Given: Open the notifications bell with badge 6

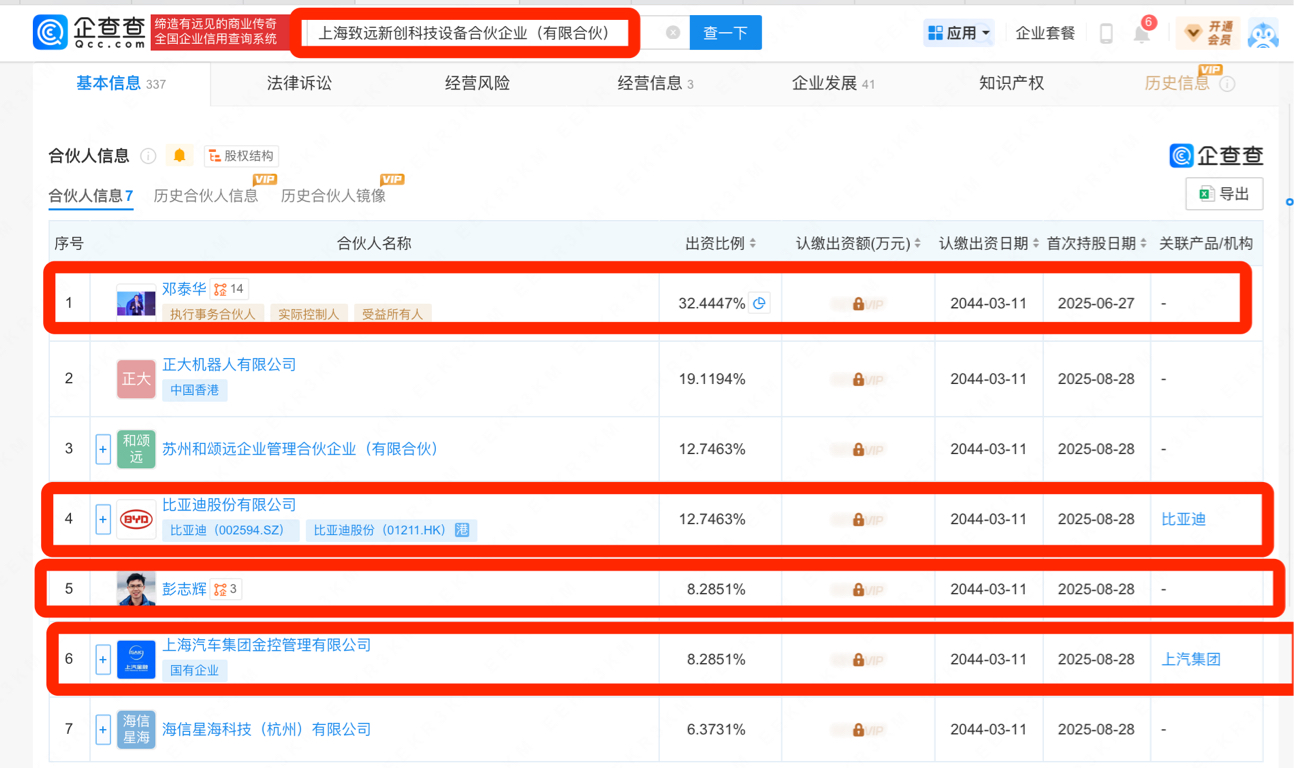Looking at the screenshot, I should coord(1142,33).
